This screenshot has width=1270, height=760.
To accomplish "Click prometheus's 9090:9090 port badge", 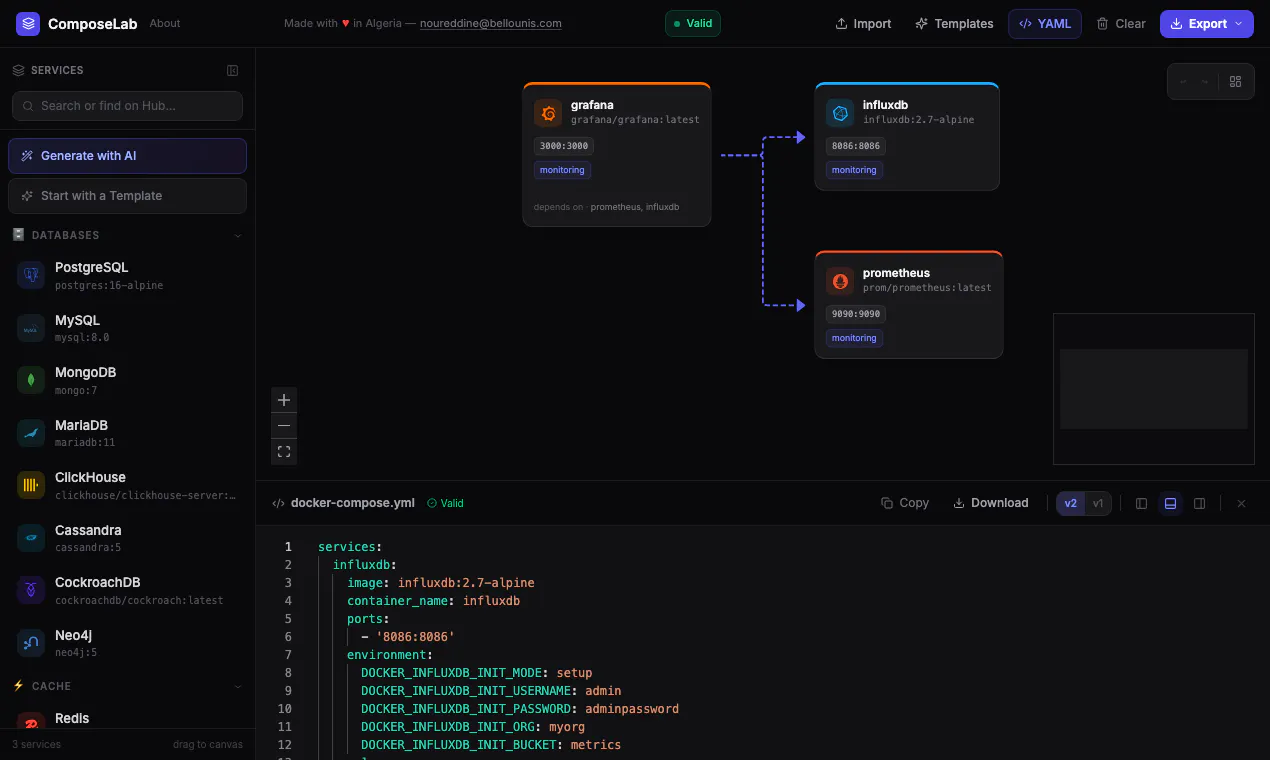I will click(x=855, y=314).
